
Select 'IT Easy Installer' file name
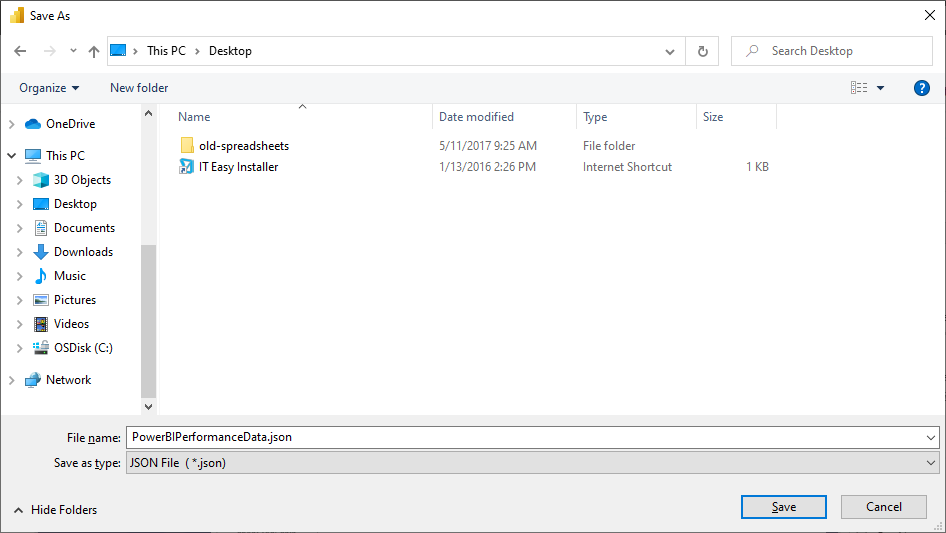(x=238, y=167)
